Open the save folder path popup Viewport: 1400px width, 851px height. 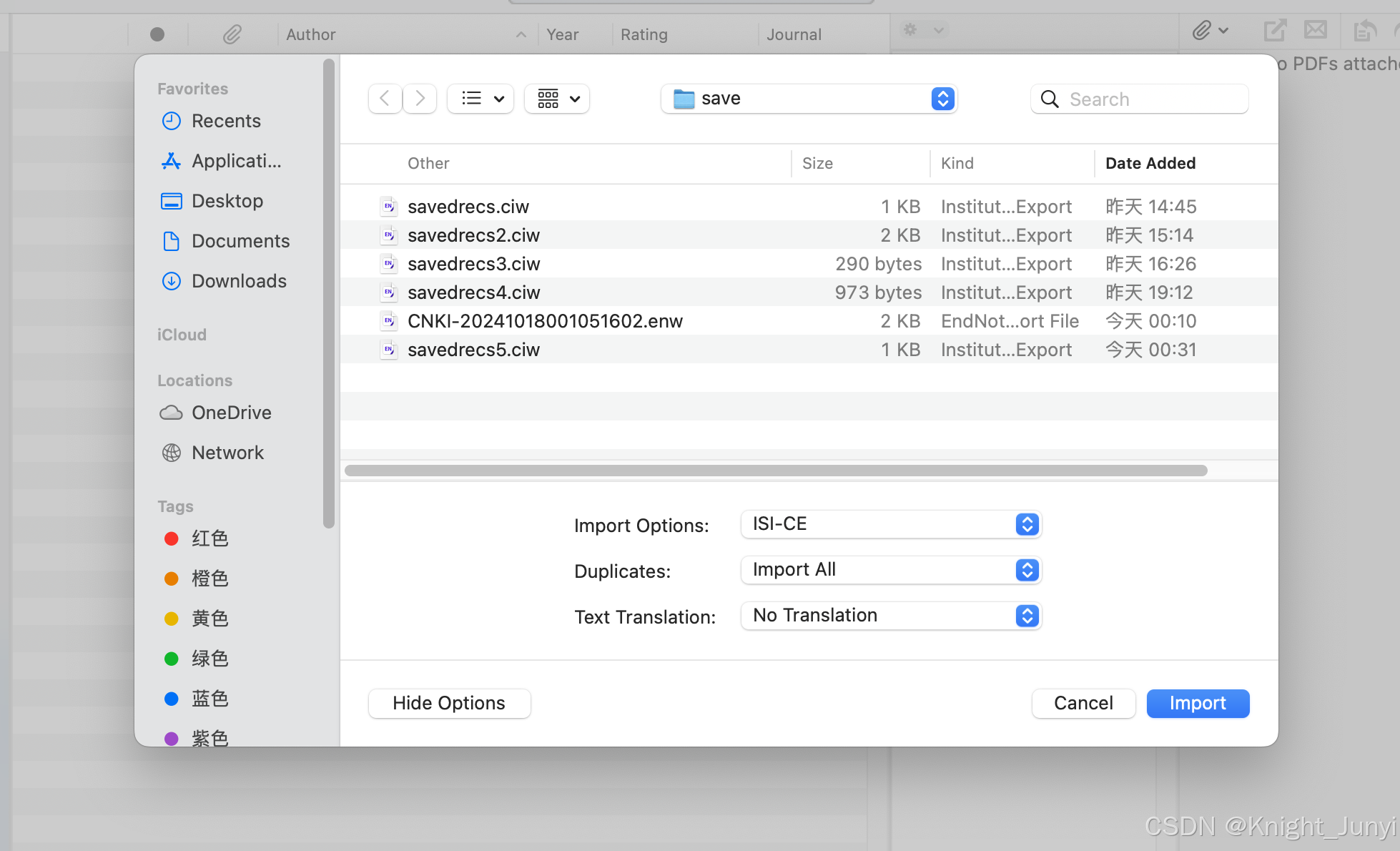(x=809, y=99)
